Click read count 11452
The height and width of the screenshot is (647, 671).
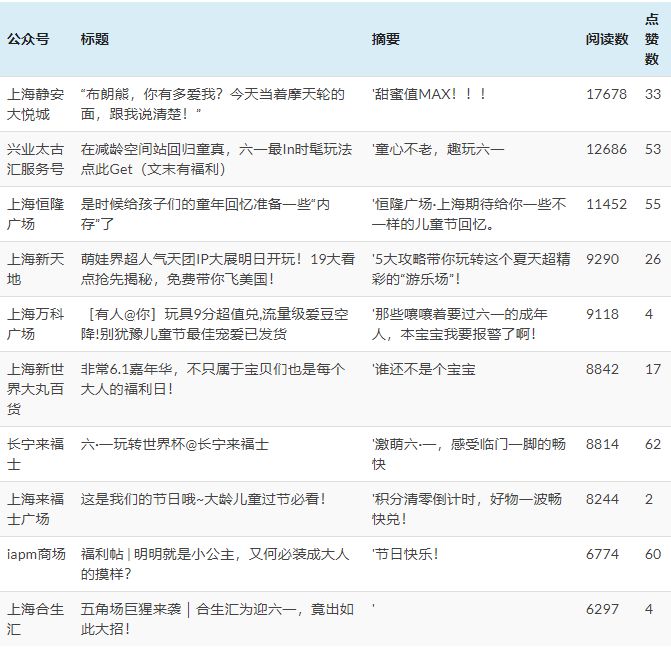click(606, 204)
